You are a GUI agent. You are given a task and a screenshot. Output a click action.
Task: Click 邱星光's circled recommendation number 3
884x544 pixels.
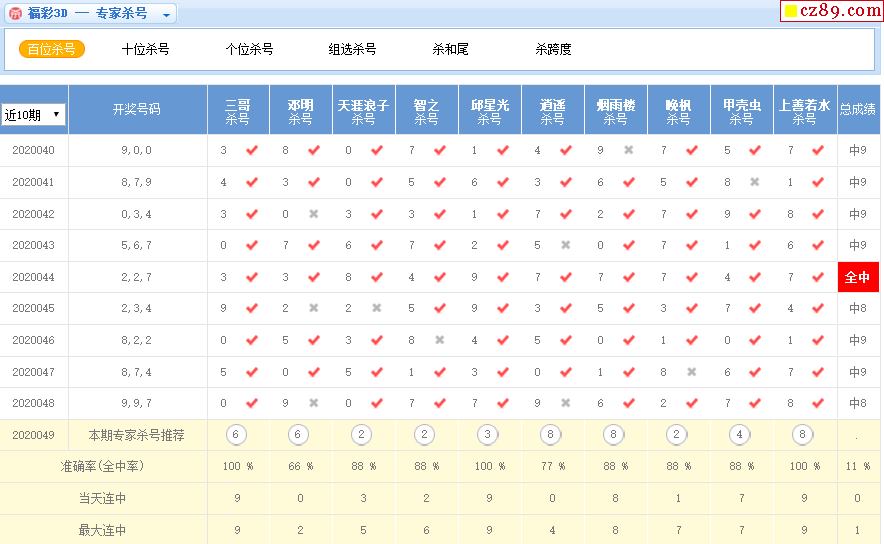(488, 435)
